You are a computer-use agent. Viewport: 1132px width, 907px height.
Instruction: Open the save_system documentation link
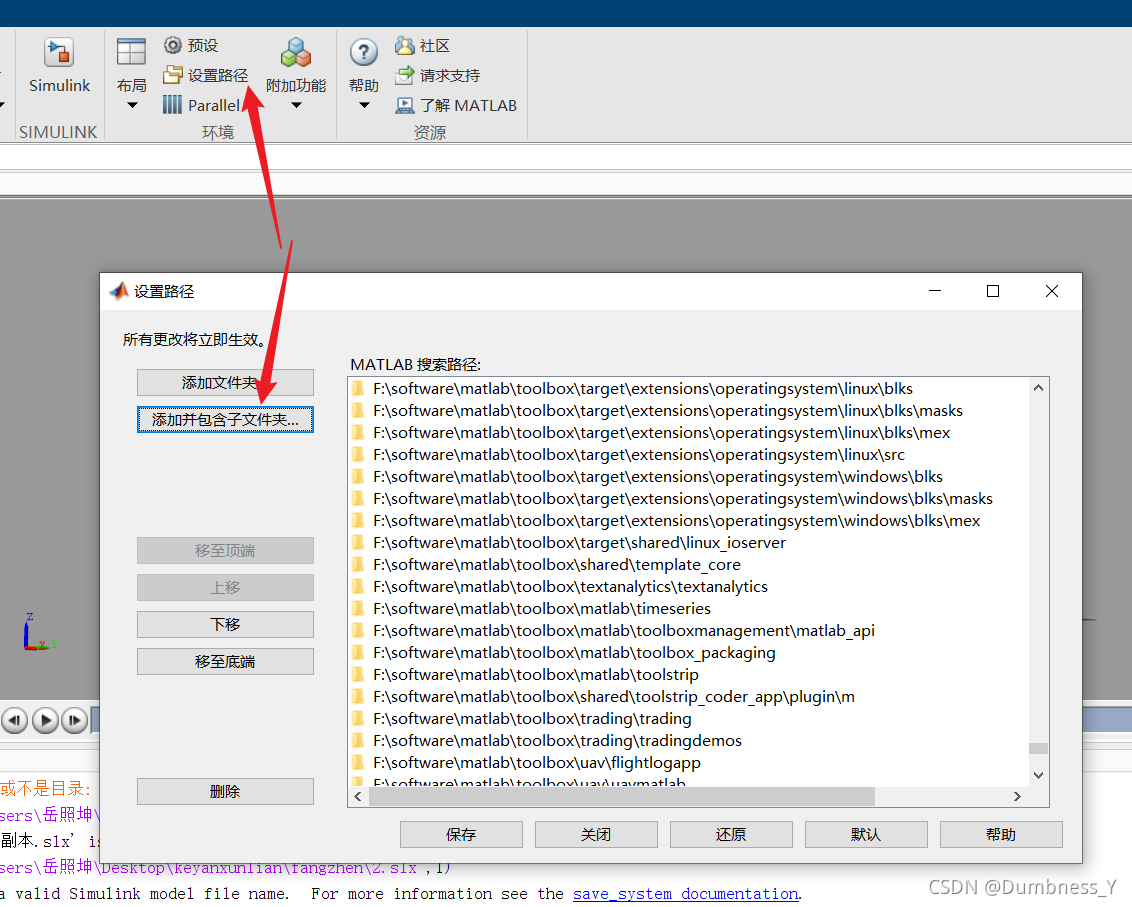(686, 894)
